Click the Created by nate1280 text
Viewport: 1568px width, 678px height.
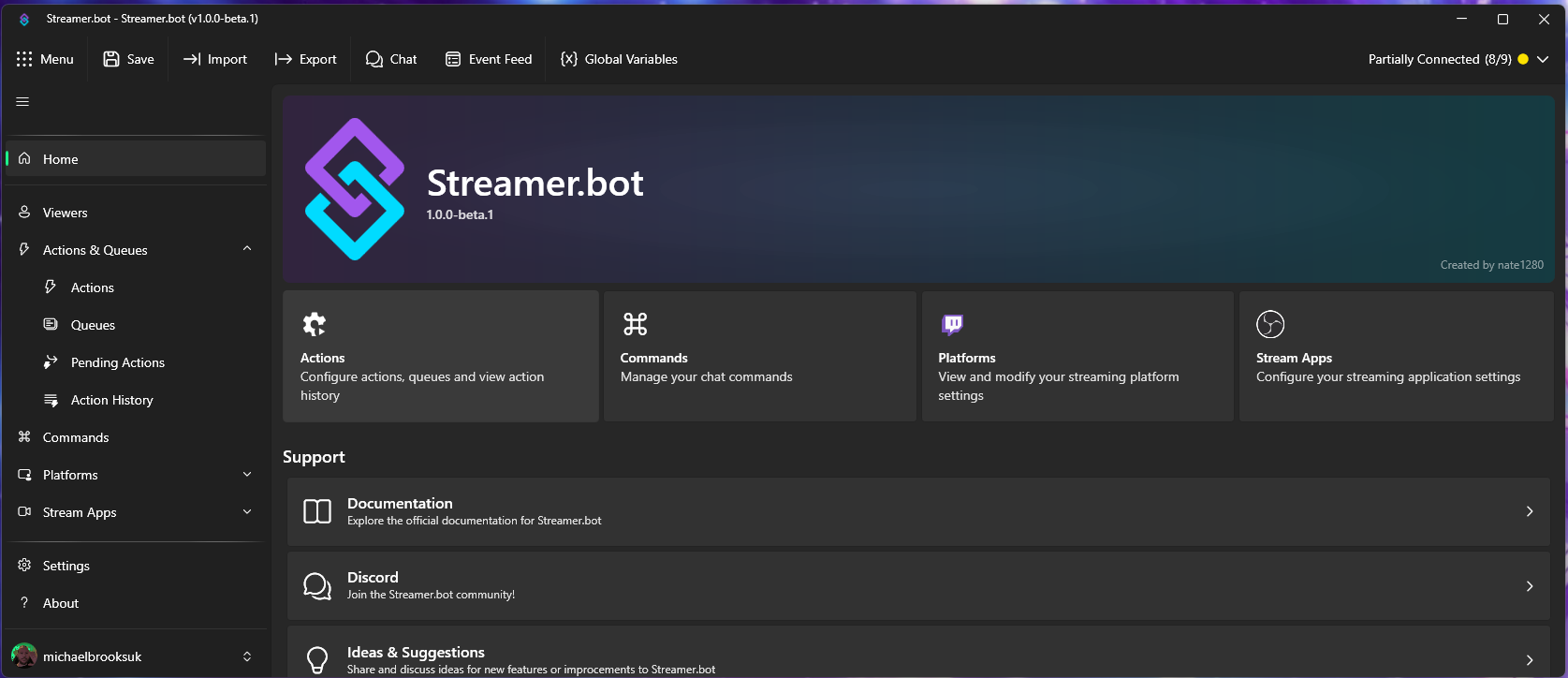[1492, 265]
